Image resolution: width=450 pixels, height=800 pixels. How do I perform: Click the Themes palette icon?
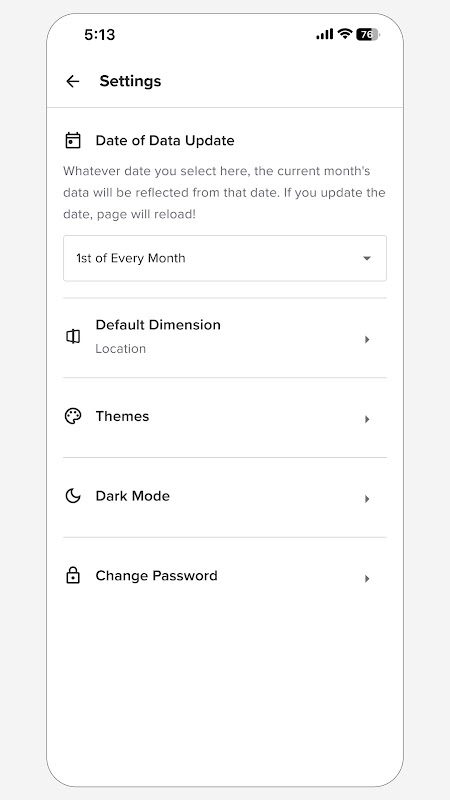pos(73,416)
